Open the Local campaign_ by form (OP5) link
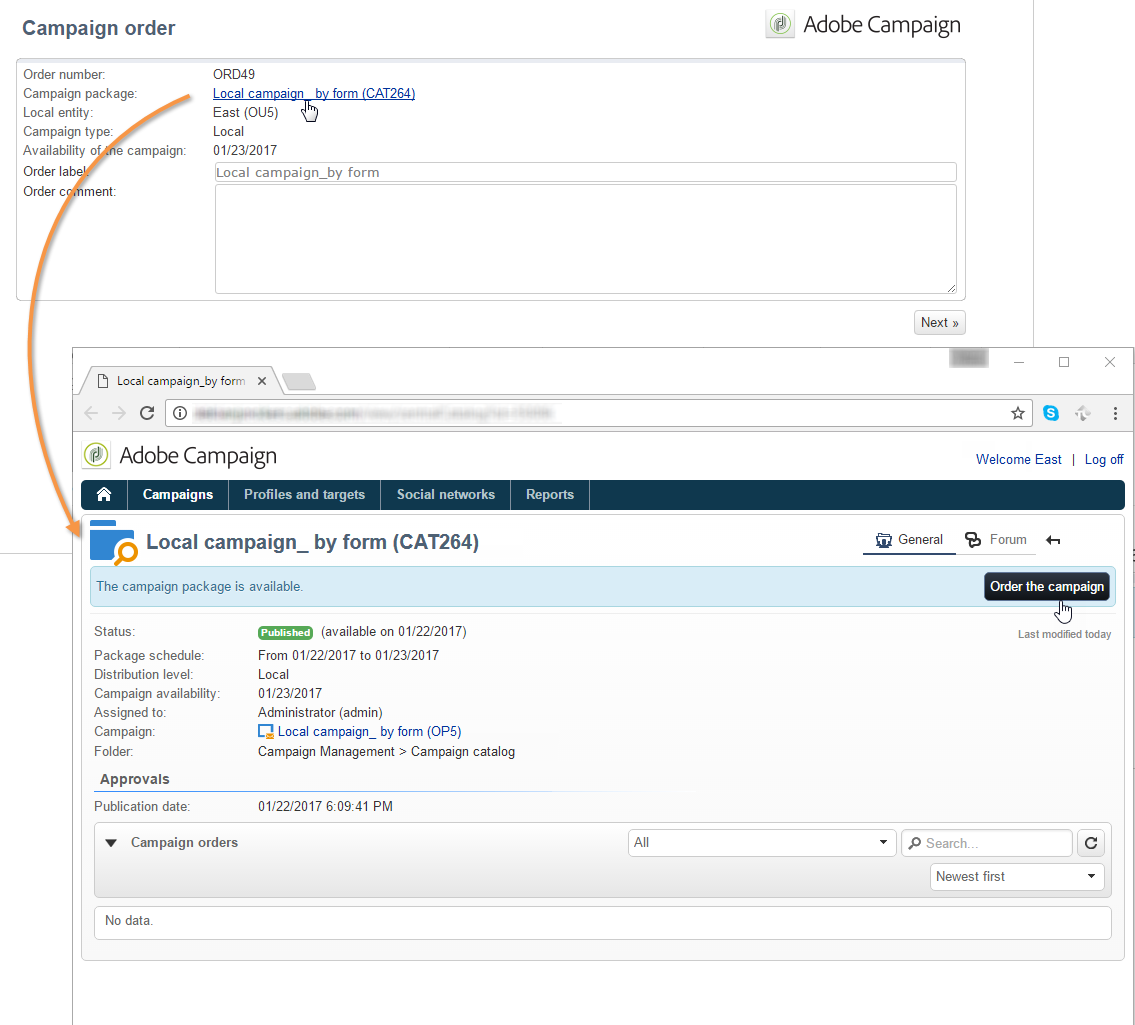 coord(369,732)
